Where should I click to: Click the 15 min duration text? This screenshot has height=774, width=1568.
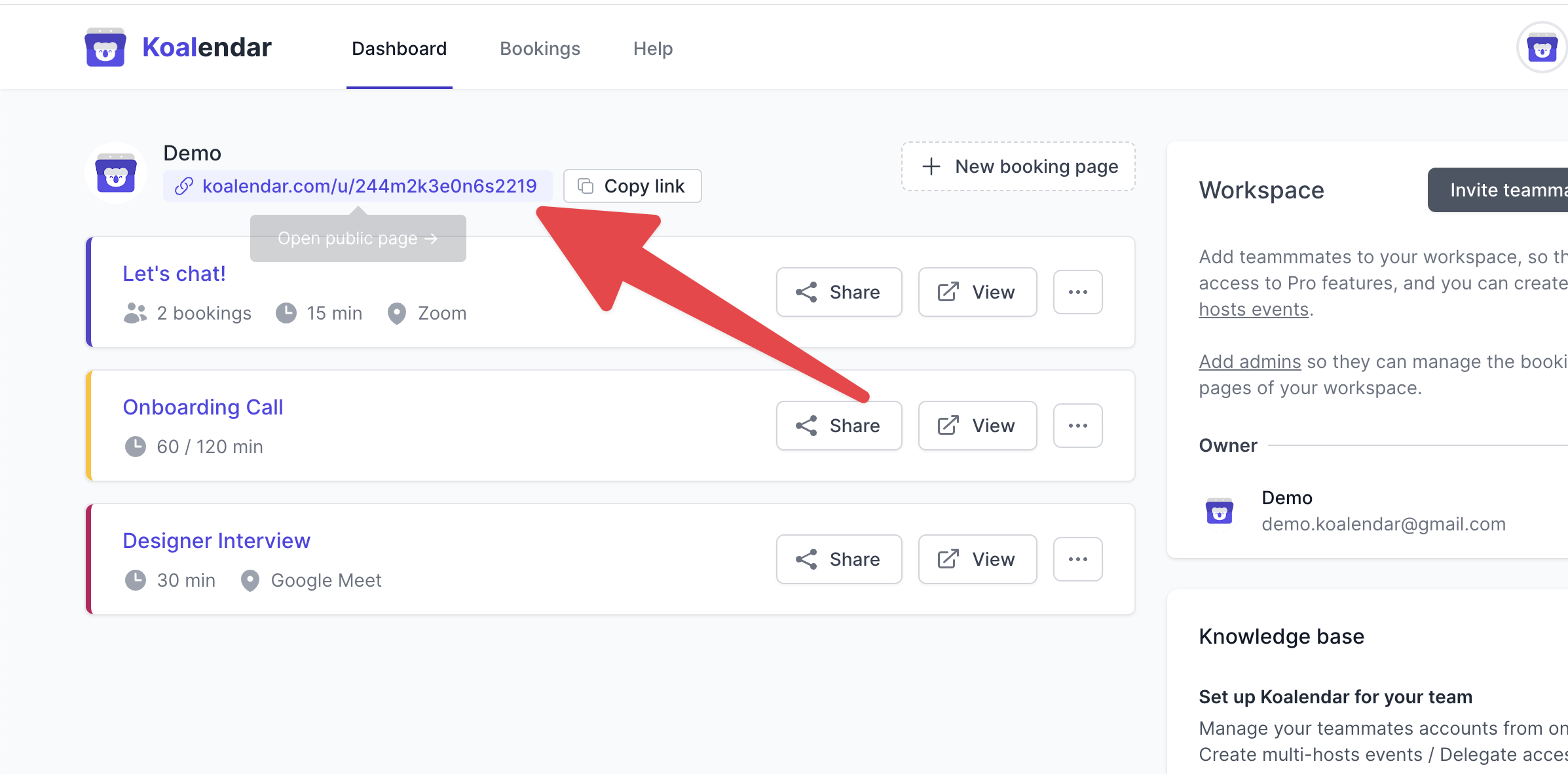pos(334,313)
